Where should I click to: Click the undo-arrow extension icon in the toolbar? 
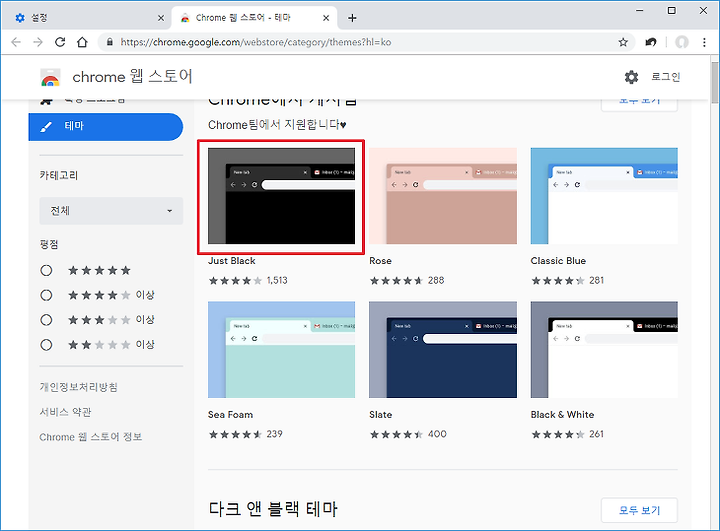[651, 42]
